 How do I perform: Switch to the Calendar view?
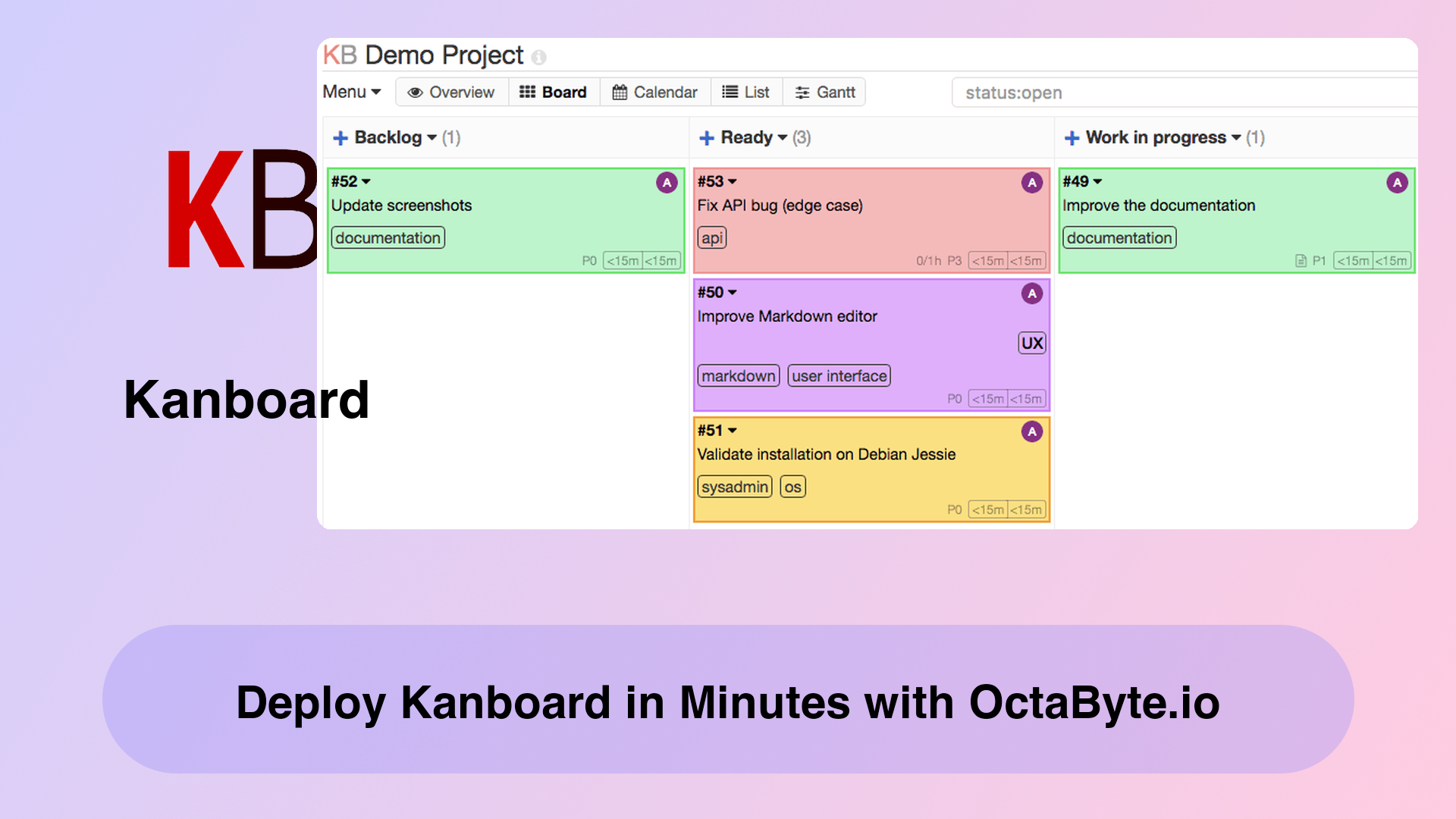pyautogui.click(x=654, y=92)
